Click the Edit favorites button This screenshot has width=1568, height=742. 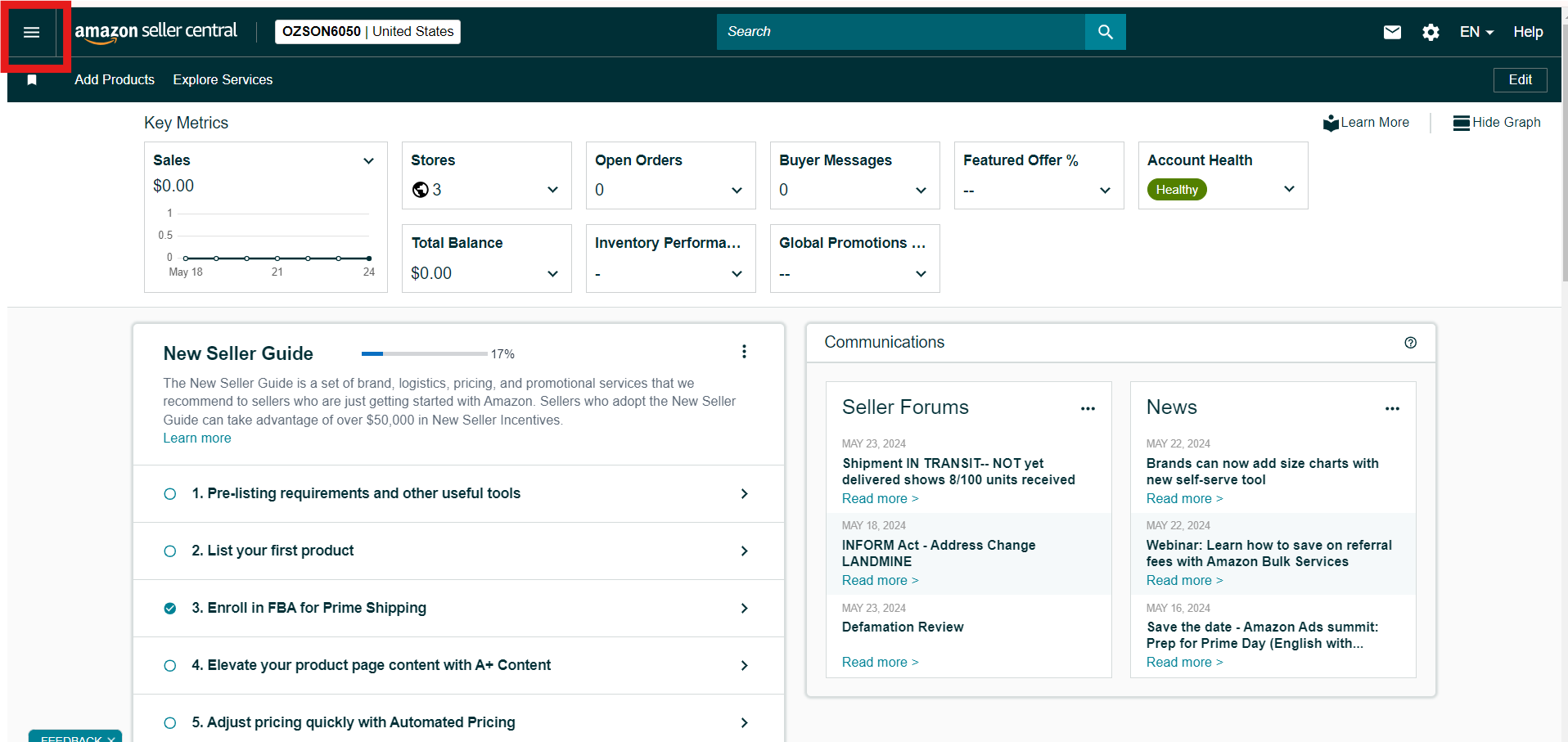click(1520, 79)
